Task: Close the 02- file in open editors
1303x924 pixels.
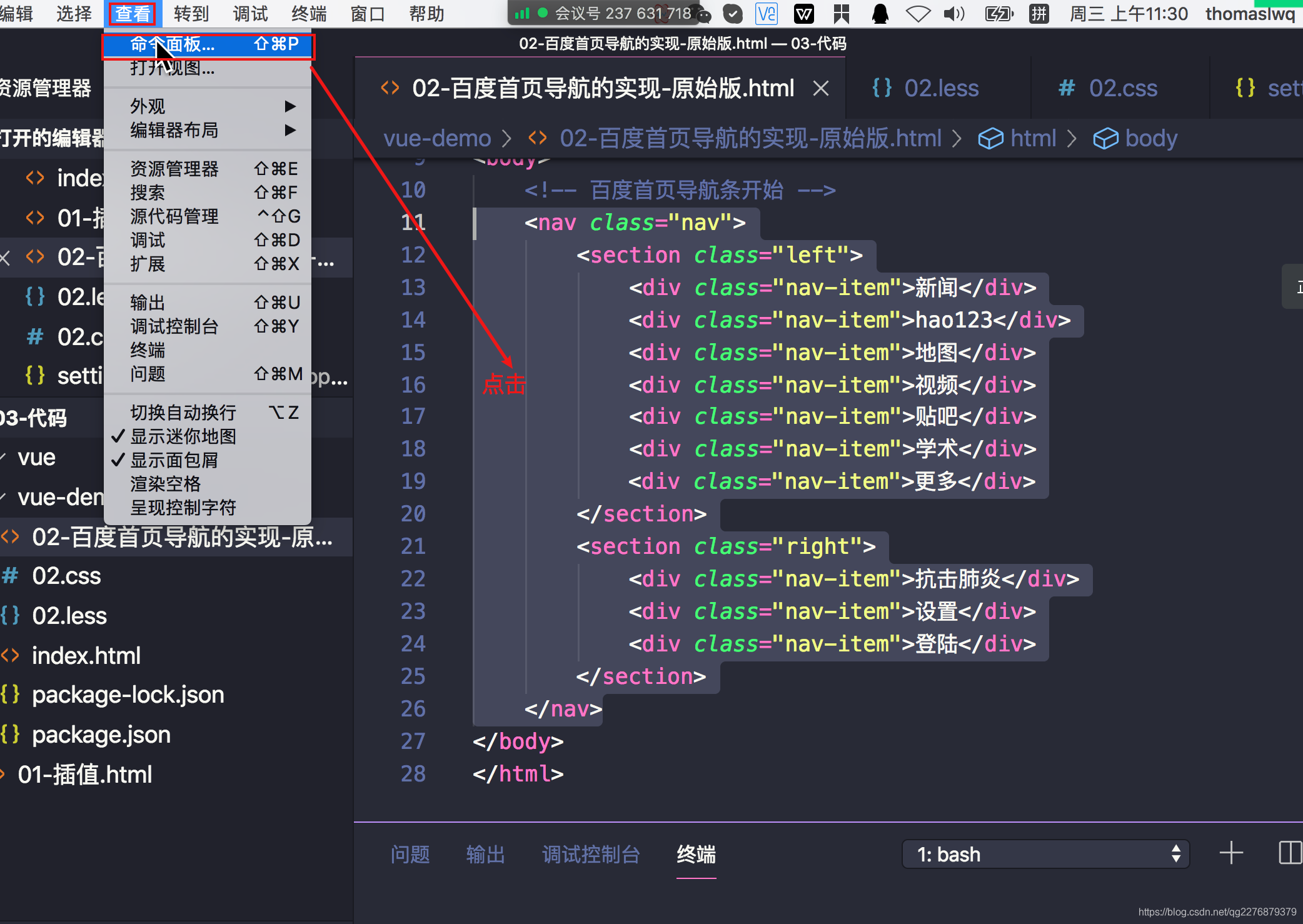Action: tap(6, 257)
